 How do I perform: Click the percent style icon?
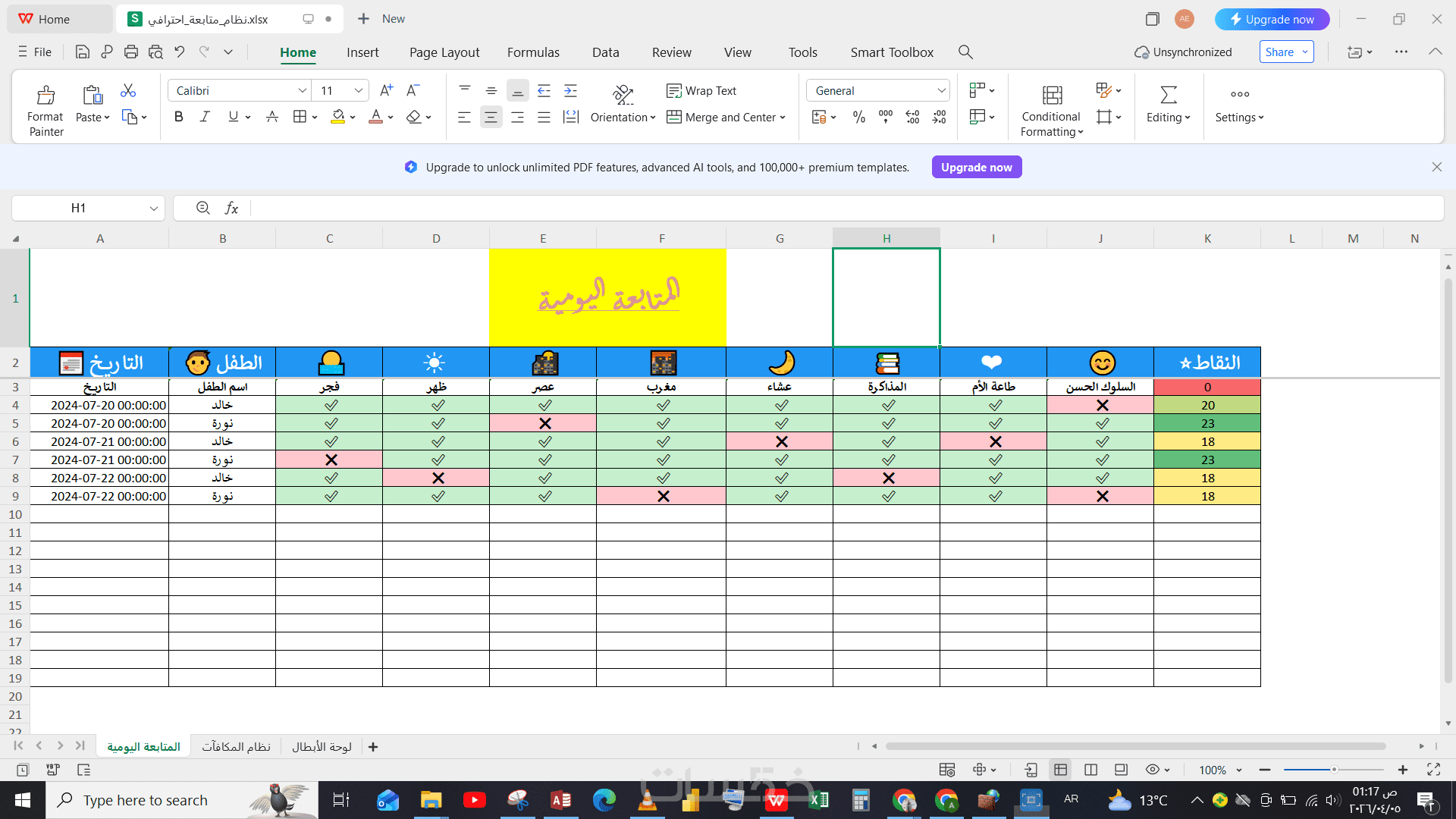(858, 117)
